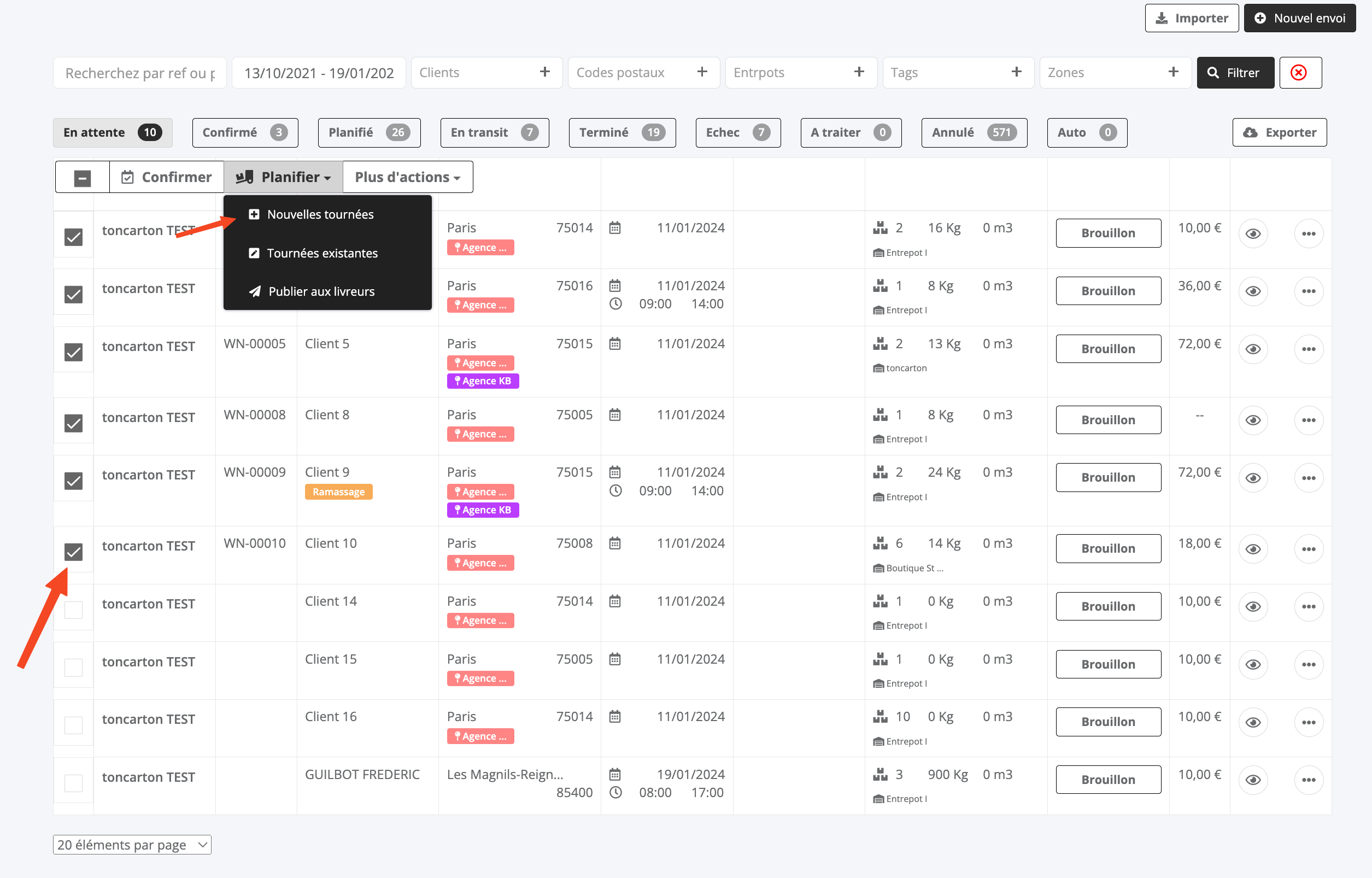Click the plus icon in Tags filter
Screen dimensions: 1372x878
(1016, 72)
